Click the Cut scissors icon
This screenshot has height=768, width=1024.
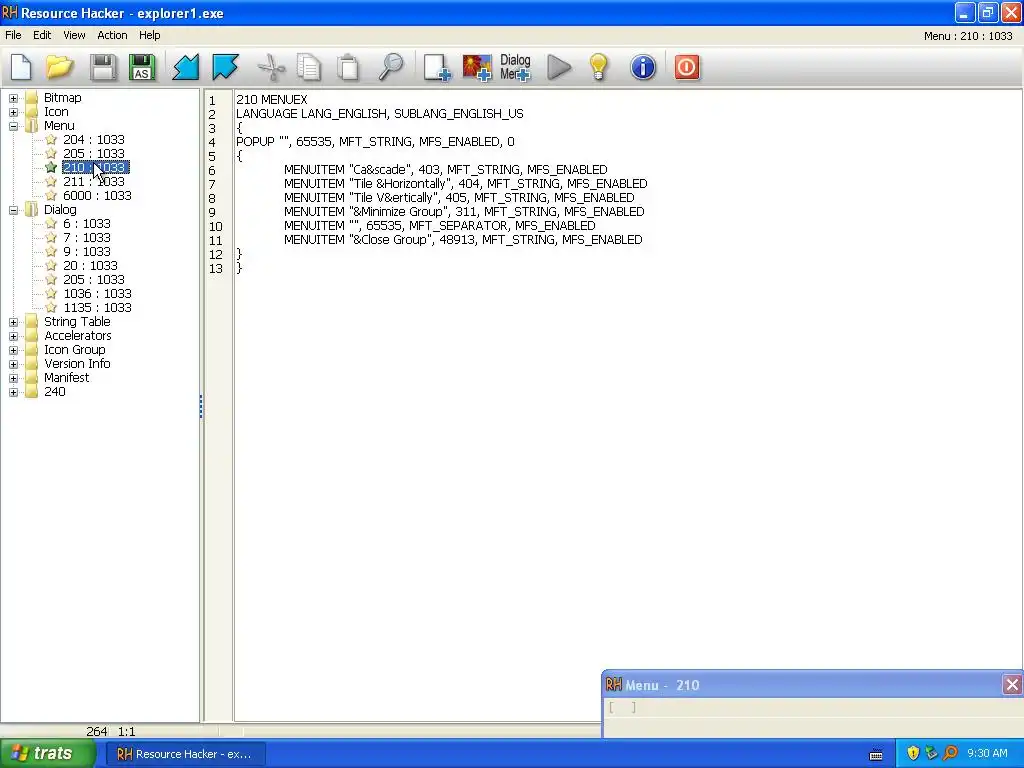[x=271, y=67]
